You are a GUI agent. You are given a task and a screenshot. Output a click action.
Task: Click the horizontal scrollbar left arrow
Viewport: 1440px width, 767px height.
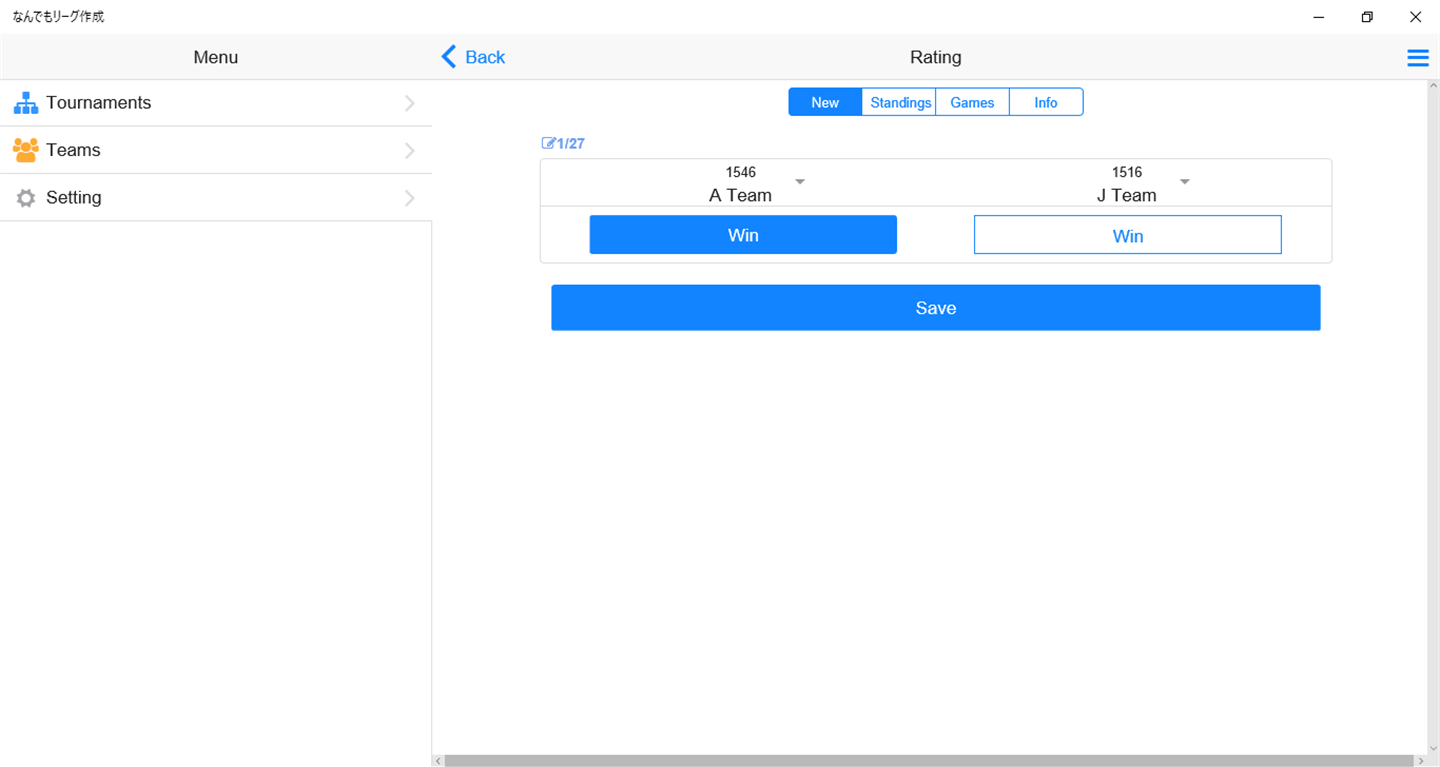pyautogui.click(x=438, y=761)
